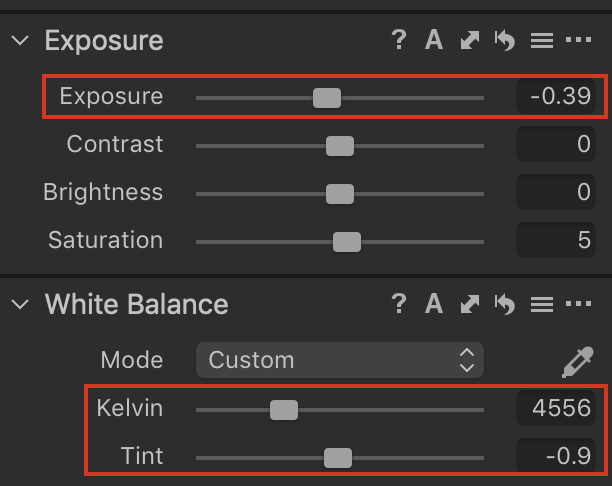Open the Exposure panel's three-dot menu
Image resolution: width=612 pixels, height=486 pixels.
point(578,40)
